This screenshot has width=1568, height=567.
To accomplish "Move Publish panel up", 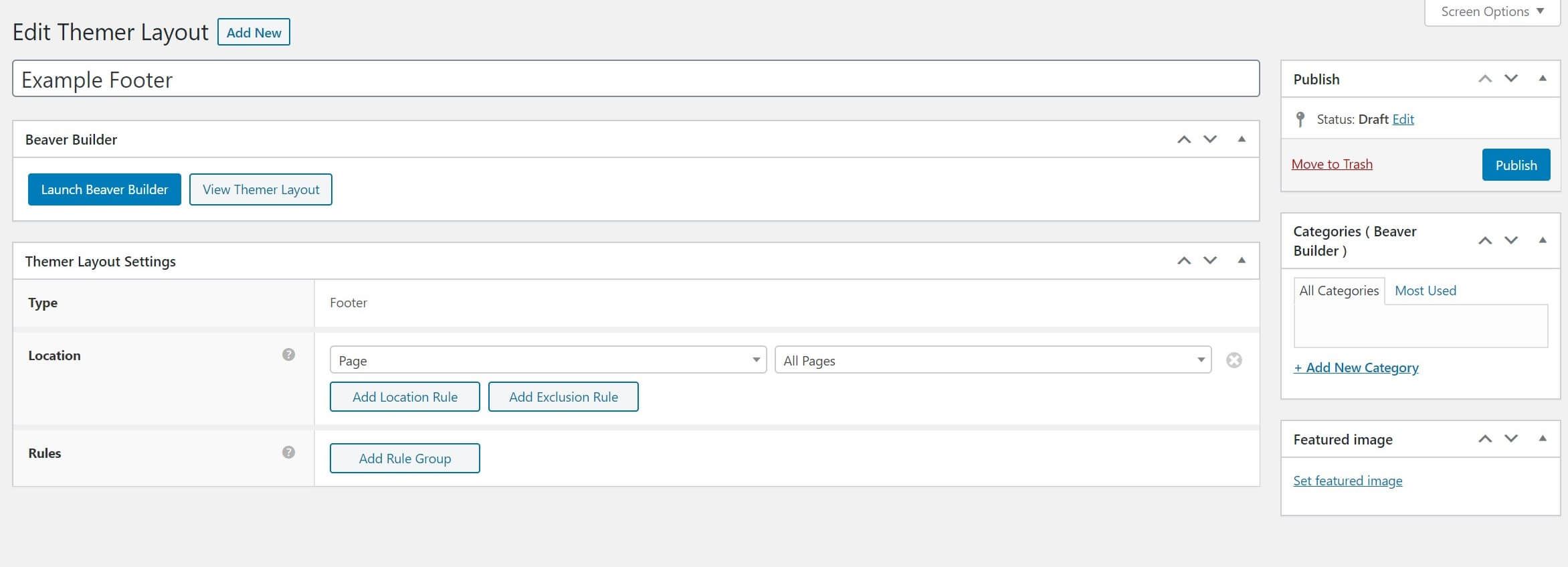I will coord(1485,78).
